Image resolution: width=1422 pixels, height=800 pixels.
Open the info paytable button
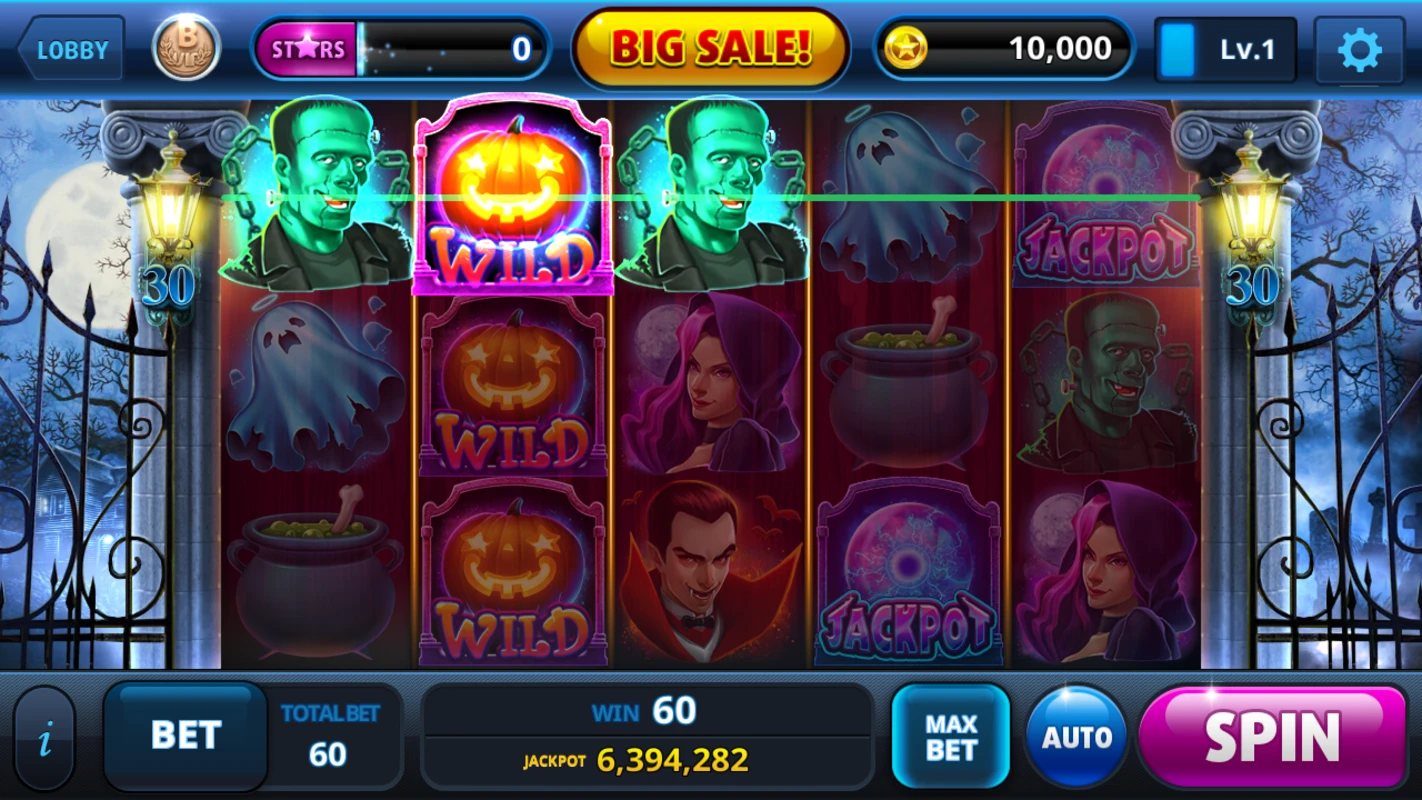pyautogui.click(x=45, y=739)
